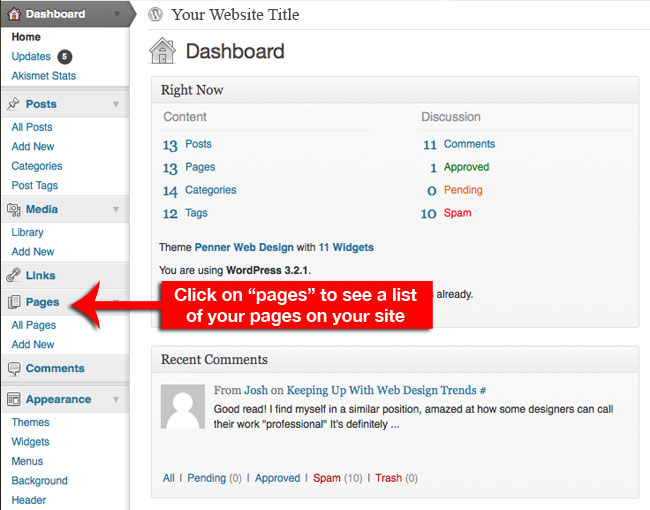
Task: Collapse the Media menu arrow
Action: click(116, 209)
